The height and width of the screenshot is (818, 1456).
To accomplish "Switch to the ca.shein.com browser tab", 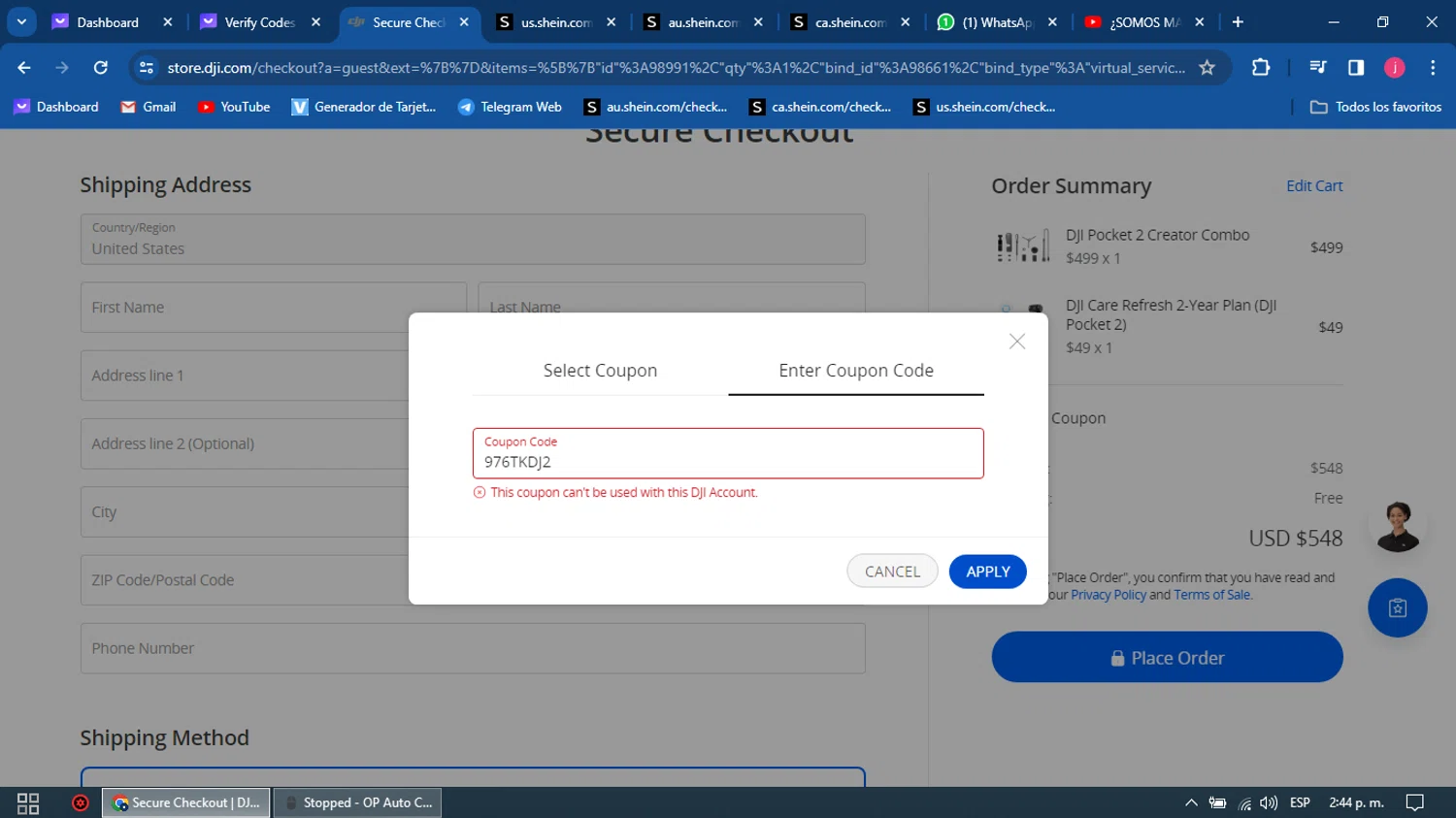I will point(850,22).
